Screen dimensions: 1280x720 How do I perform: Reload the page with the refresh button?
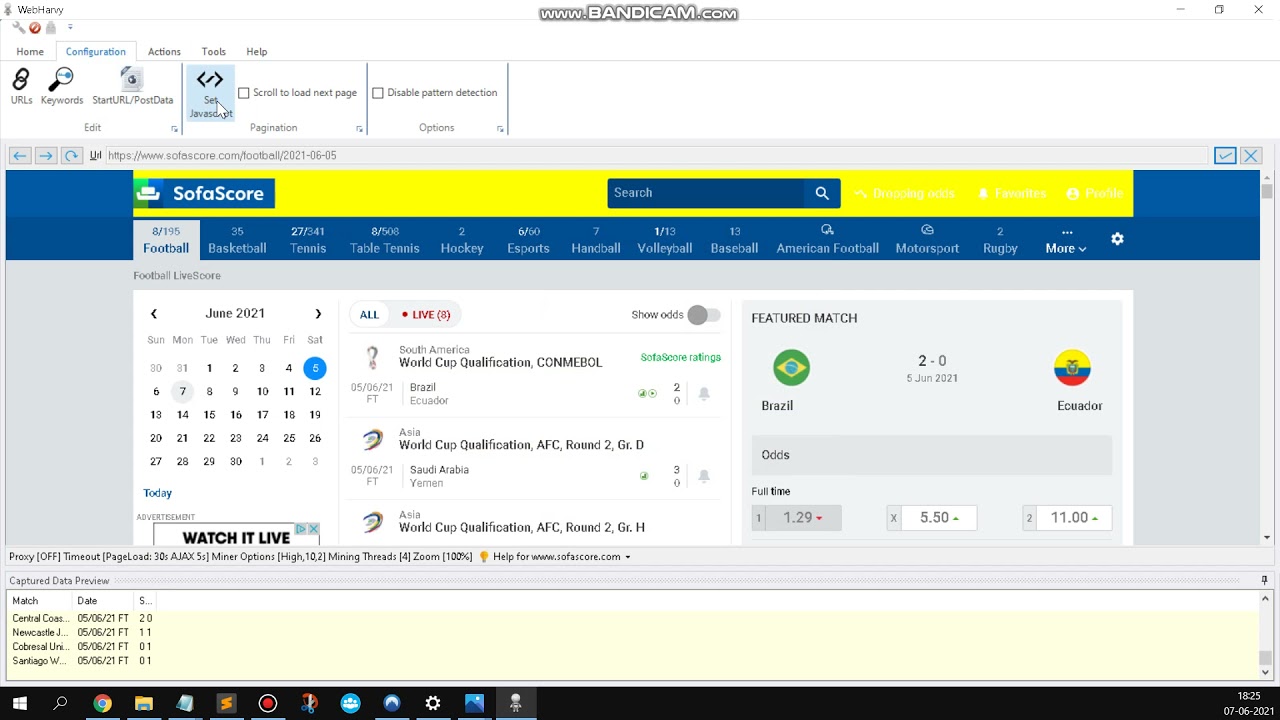click(71, 155)
